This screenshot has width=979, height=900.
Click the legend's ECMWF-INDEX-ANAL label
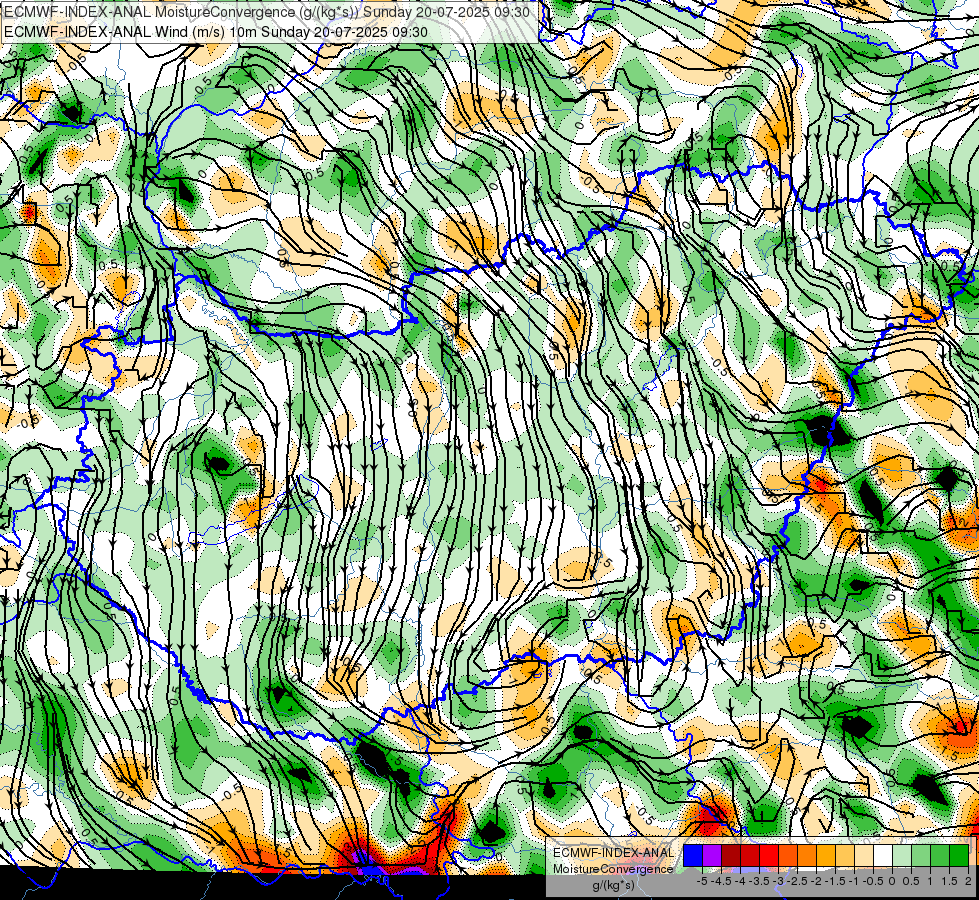coord(614,853)
